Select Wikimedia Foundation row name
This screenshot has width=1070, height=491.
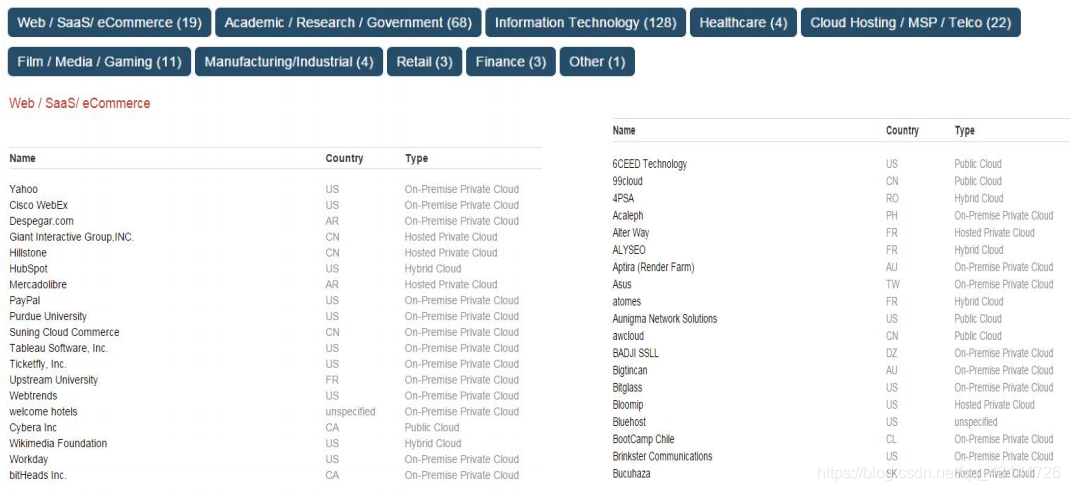pos(58,443)
